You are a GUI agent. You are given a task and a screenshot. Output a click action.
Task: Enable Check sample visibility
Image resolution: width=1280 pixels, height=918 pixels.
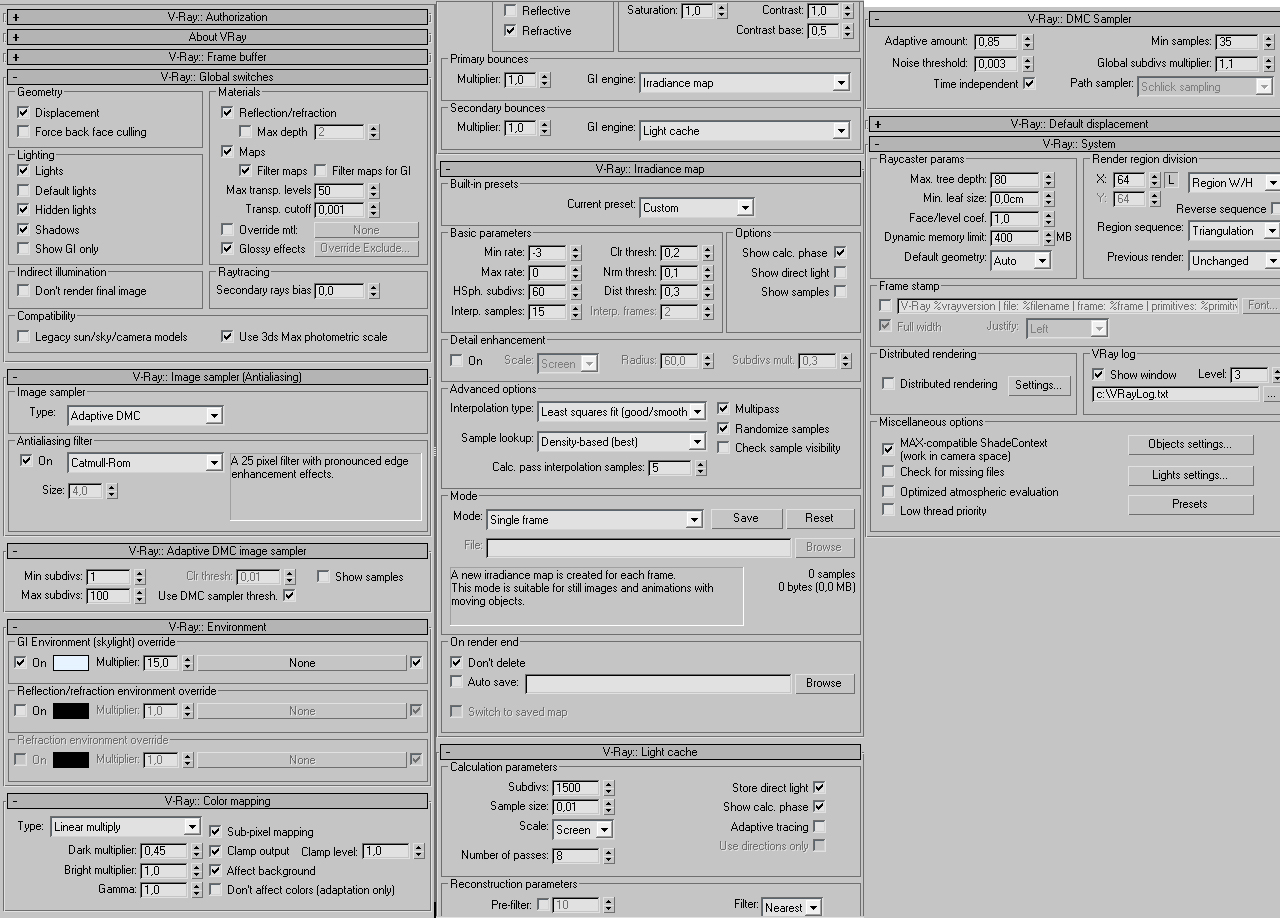[x=724, y=448]
